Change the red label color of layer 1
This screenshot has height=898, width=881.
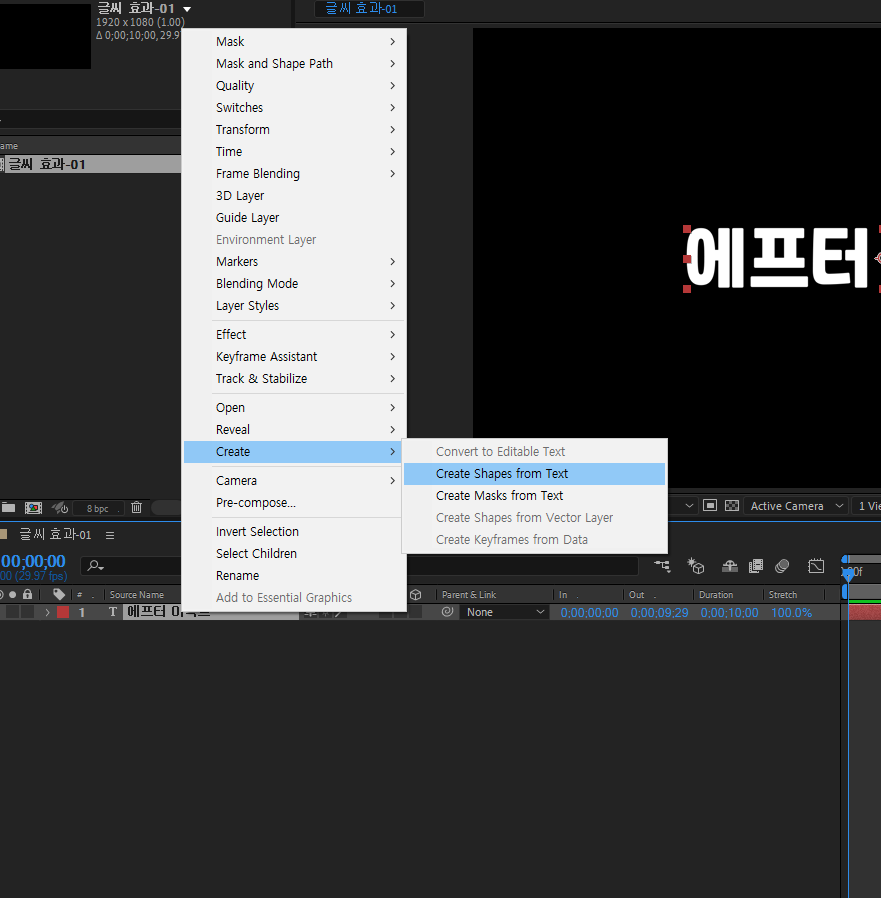(63, 612)
